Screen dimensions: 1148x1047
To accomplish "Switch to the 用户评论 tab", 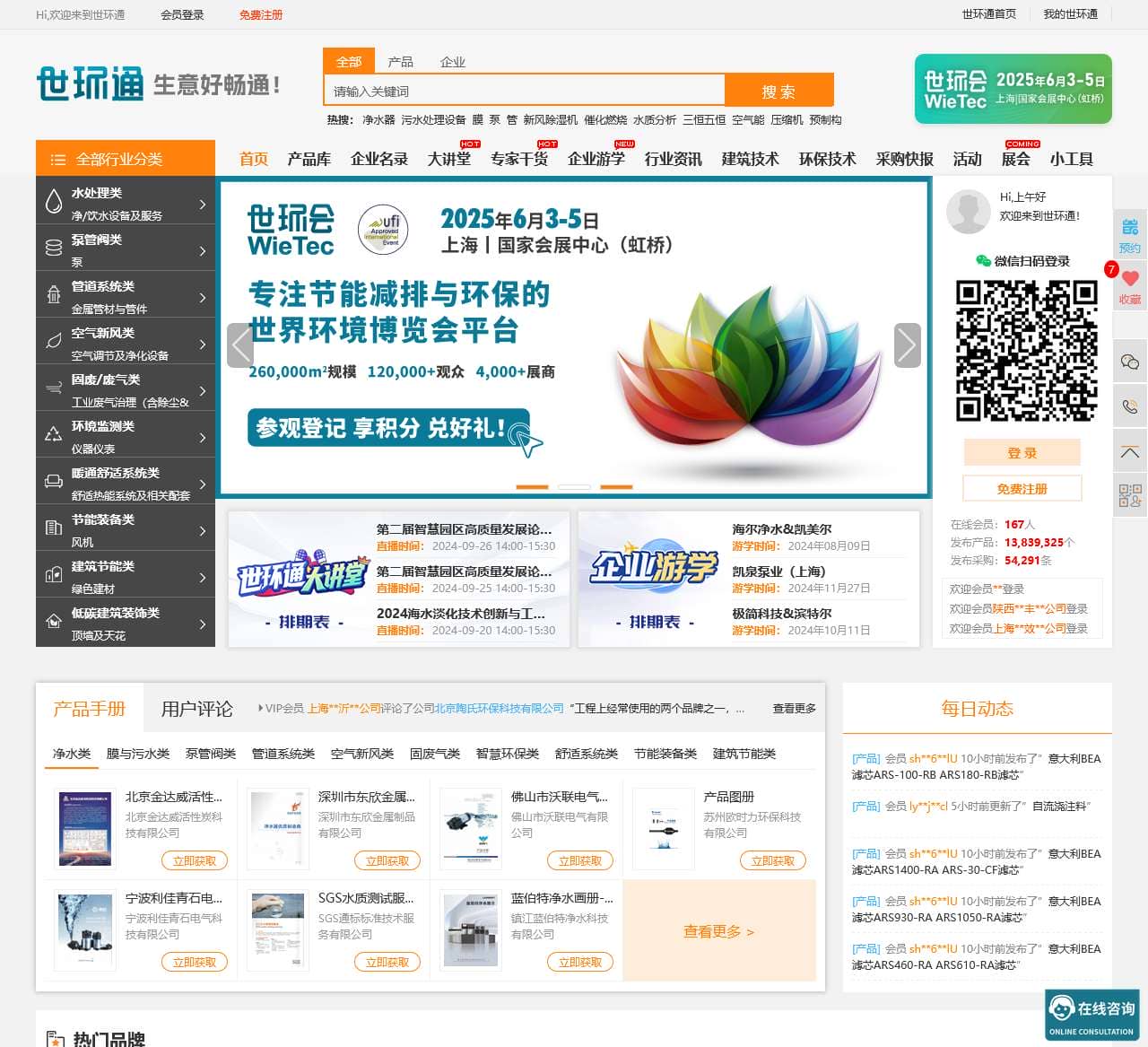I will click(196, 709).
